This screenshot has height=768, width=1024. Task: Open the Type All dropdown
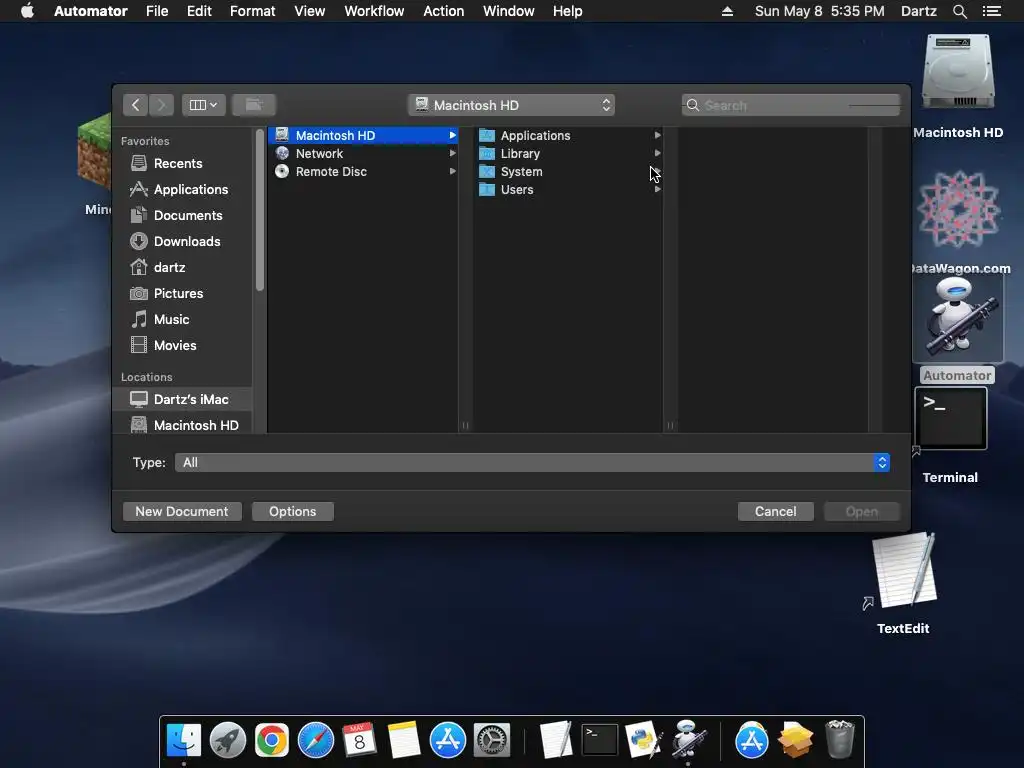coord(532,462)
